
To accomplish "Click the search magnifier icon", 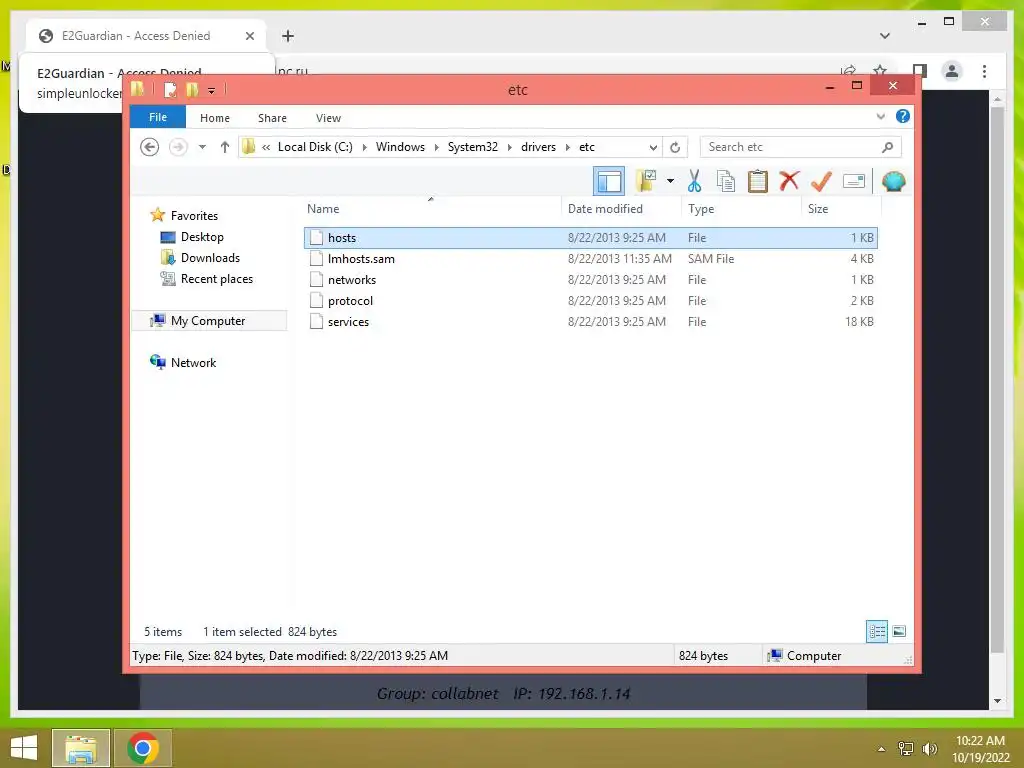I will [x=887, y=148].
